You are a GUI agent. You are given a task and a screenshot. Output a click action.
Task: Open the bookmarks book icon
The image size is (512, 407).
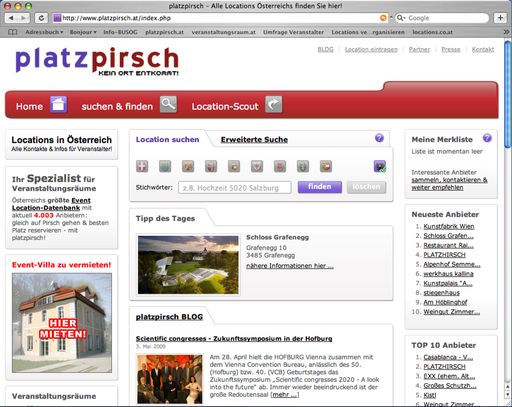coord(13,32)
